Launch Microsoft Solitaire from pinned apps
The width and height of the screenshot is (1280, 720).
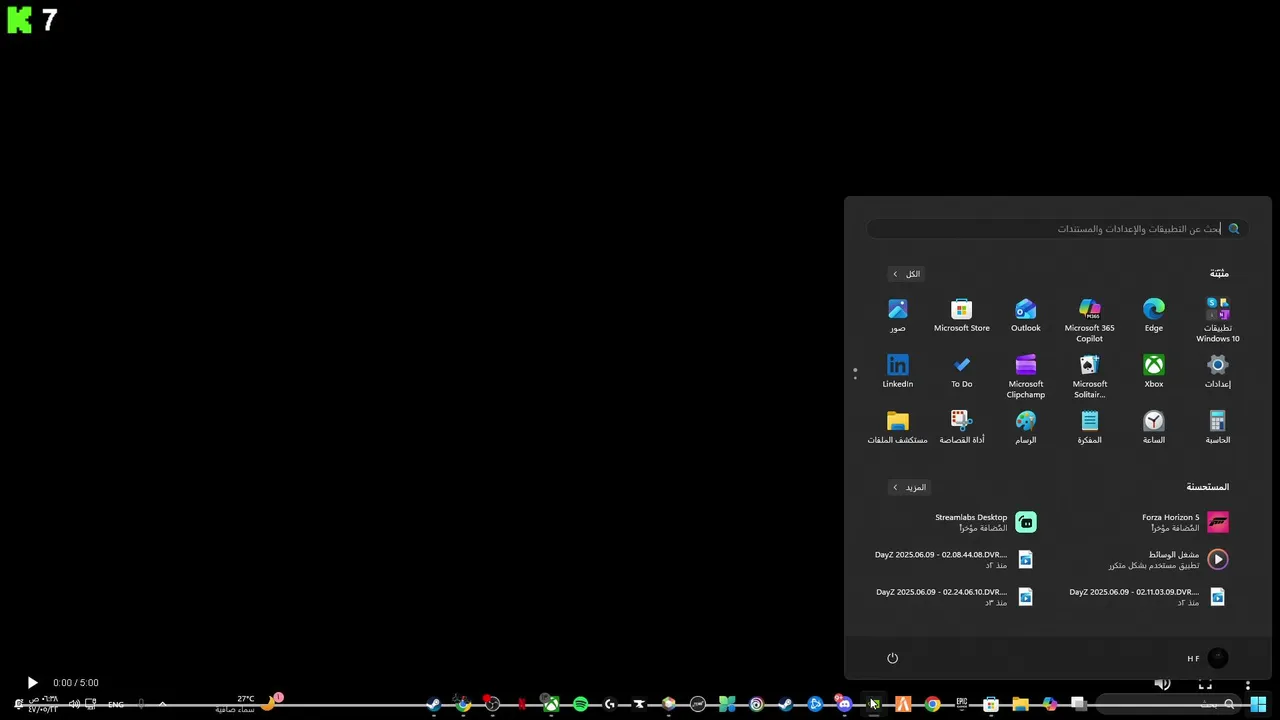(x=1089, y=376)
